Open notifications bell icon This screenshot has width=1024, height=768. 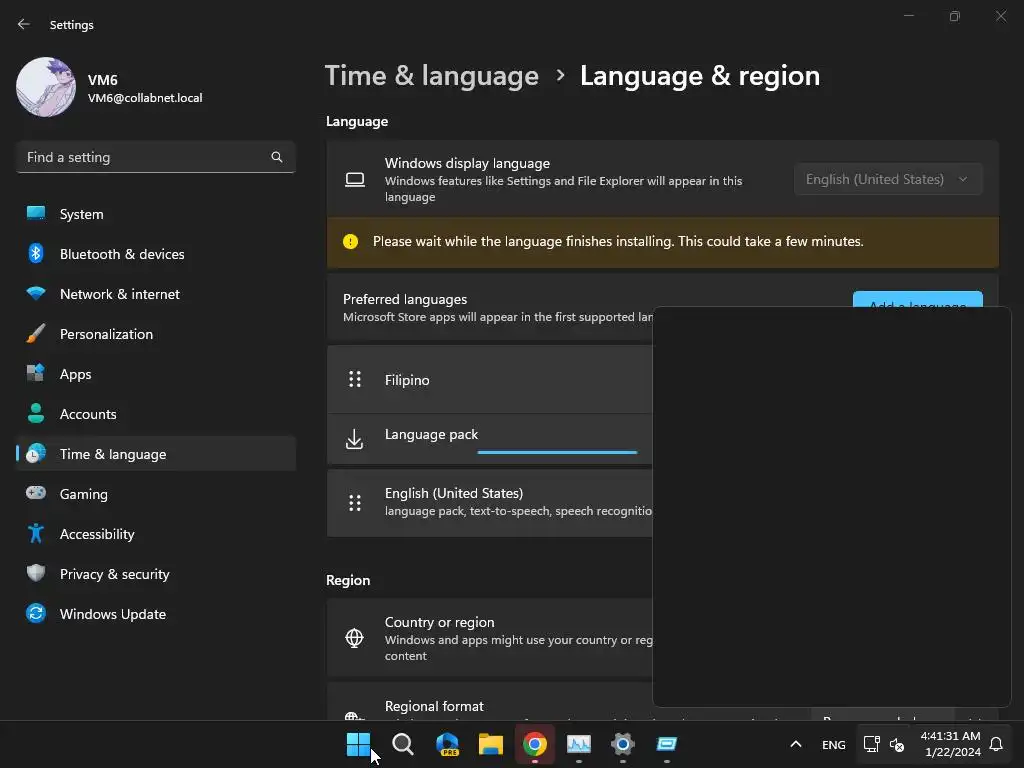coord(996,744)
